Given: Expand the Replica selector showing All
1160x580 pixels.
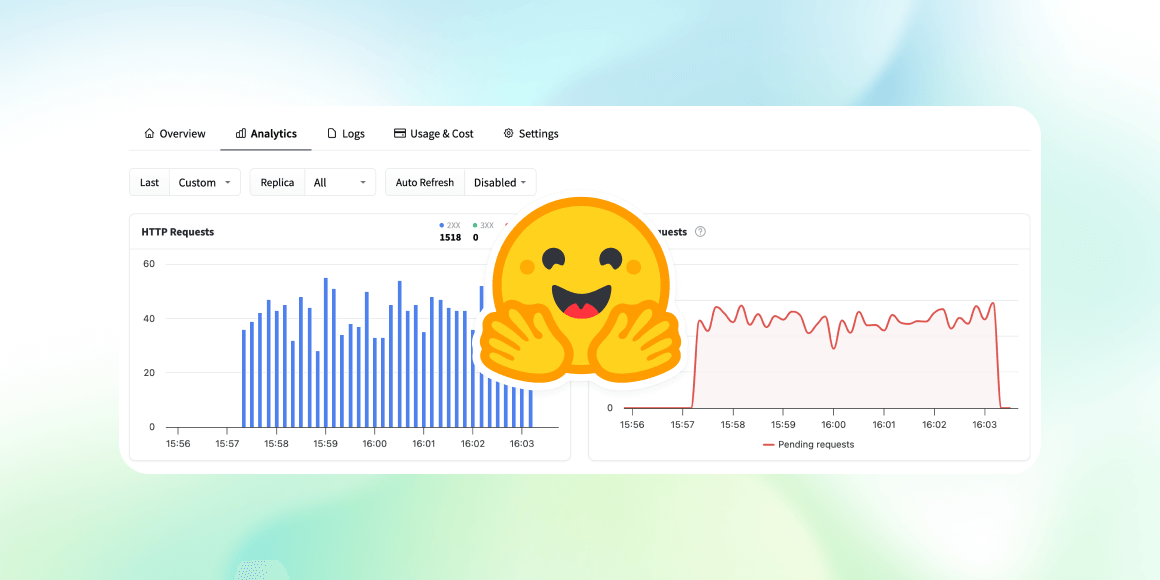Looking at the screenshot, I should [339, 182].
